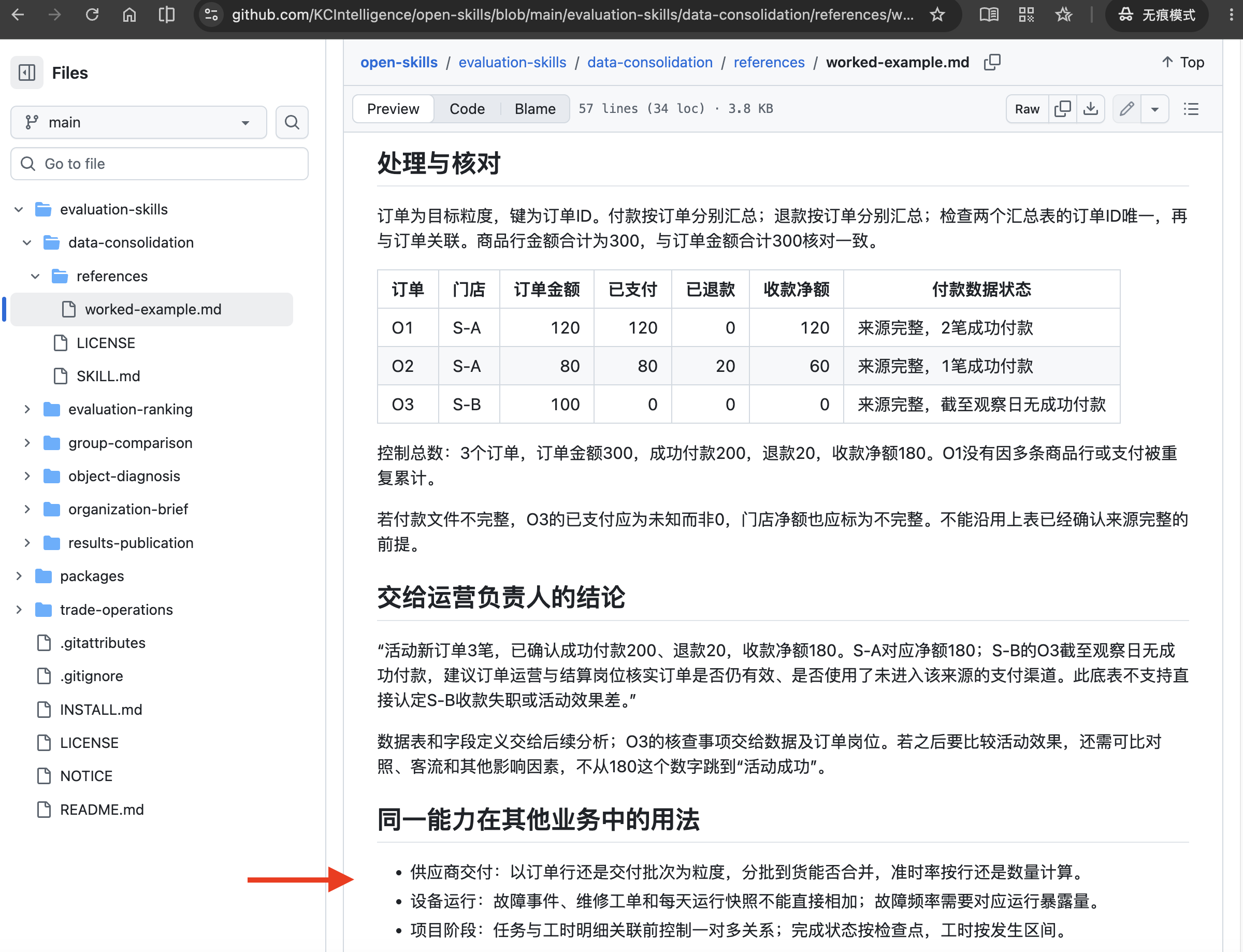This screenshot has width=1243, height=952.
Task: Switch to the Code tab
Action: 467,109
